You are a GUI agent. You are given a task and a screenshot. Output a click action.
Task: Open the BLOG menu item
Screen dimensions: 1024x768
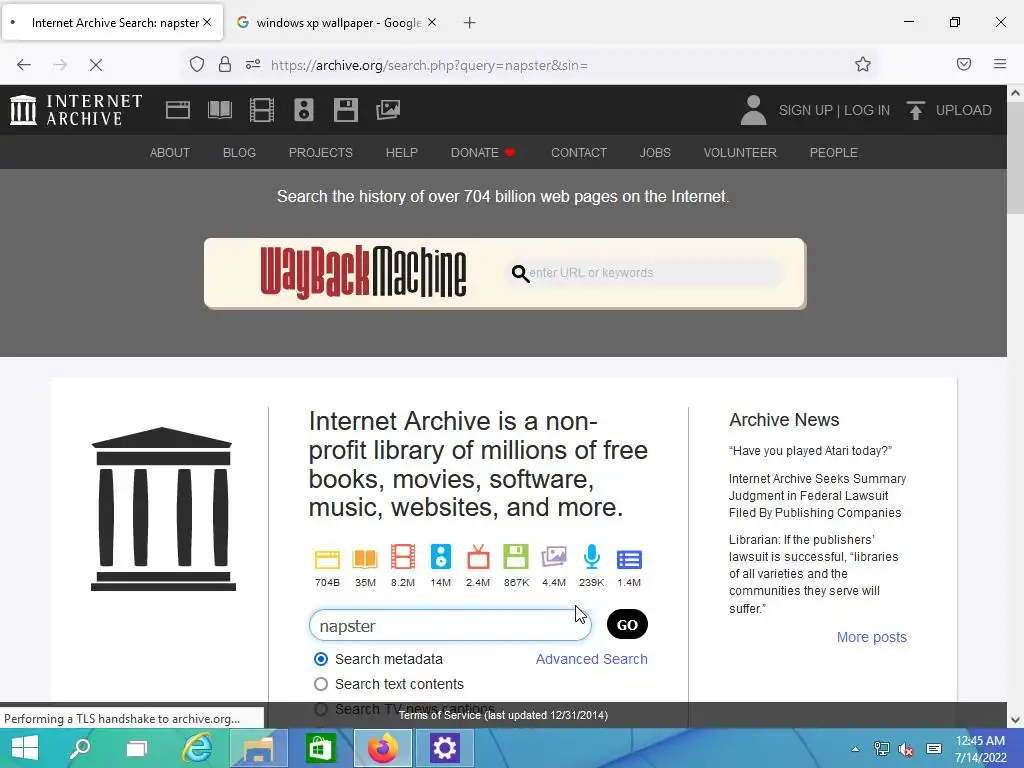(x=239, y=152)
